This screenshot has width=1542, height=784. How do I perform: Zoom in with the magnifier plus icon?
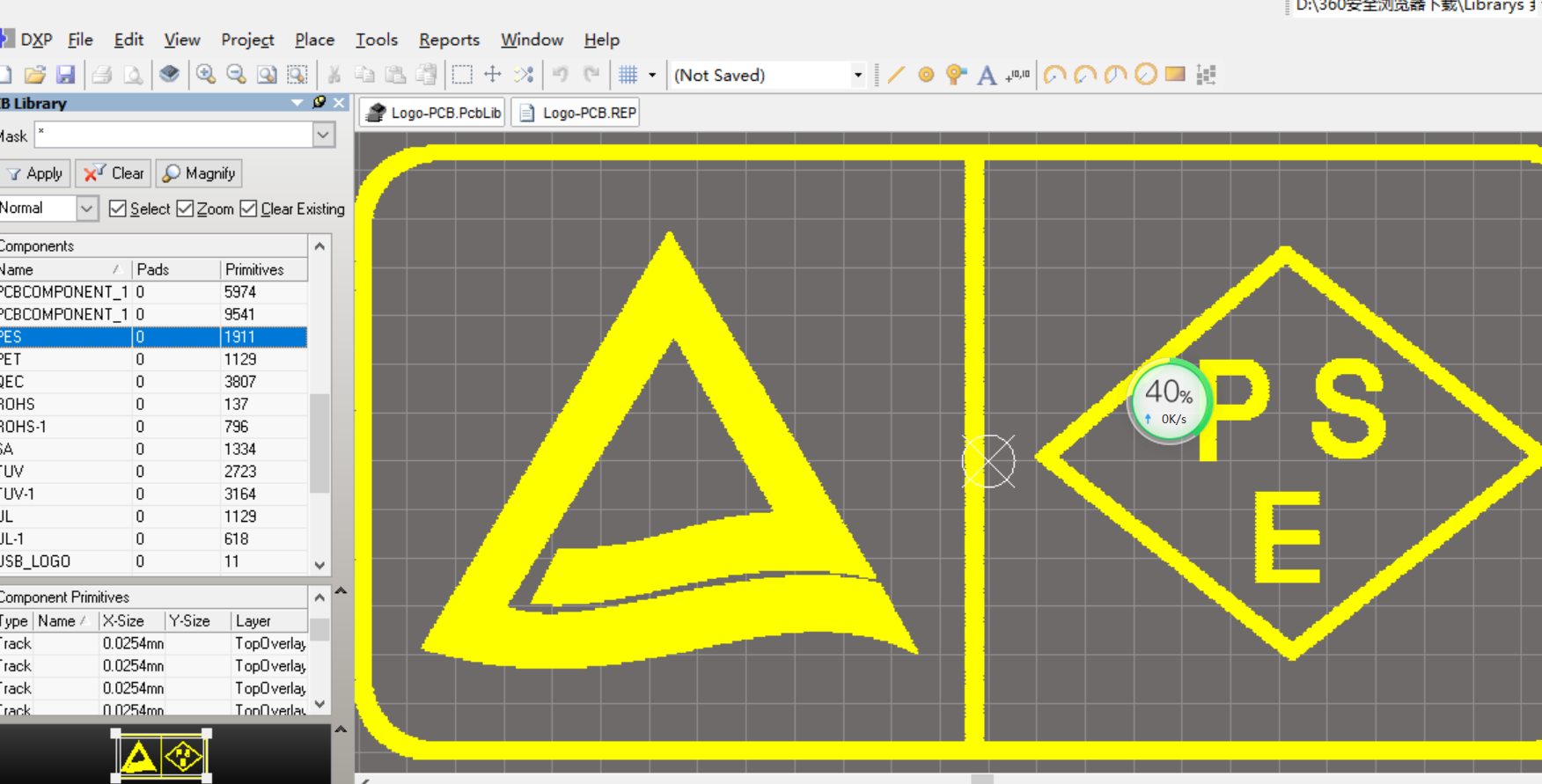coord(206,75)
